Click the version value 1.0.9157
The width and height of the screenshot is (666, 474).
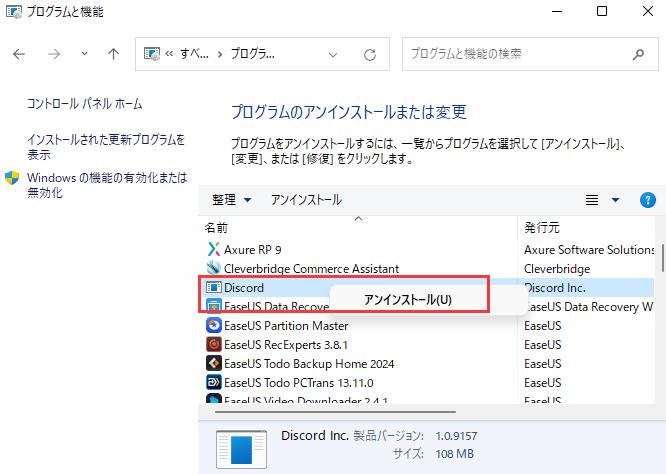point(456,436)
